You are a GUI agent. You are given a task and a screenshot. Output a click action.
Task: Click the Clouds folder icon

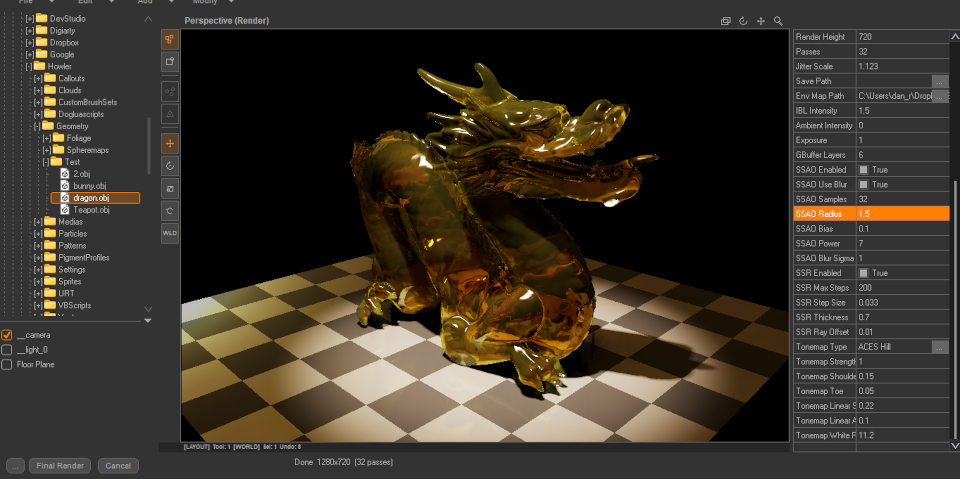tap(50, 90)
